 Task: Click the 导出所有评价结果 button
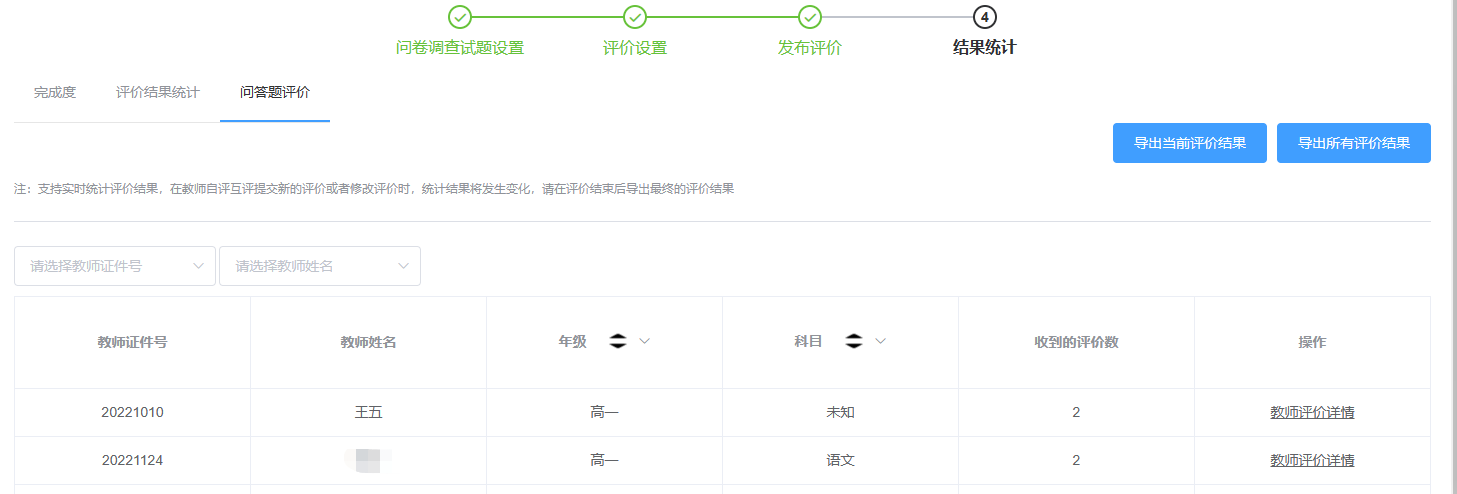[1354, 143]
